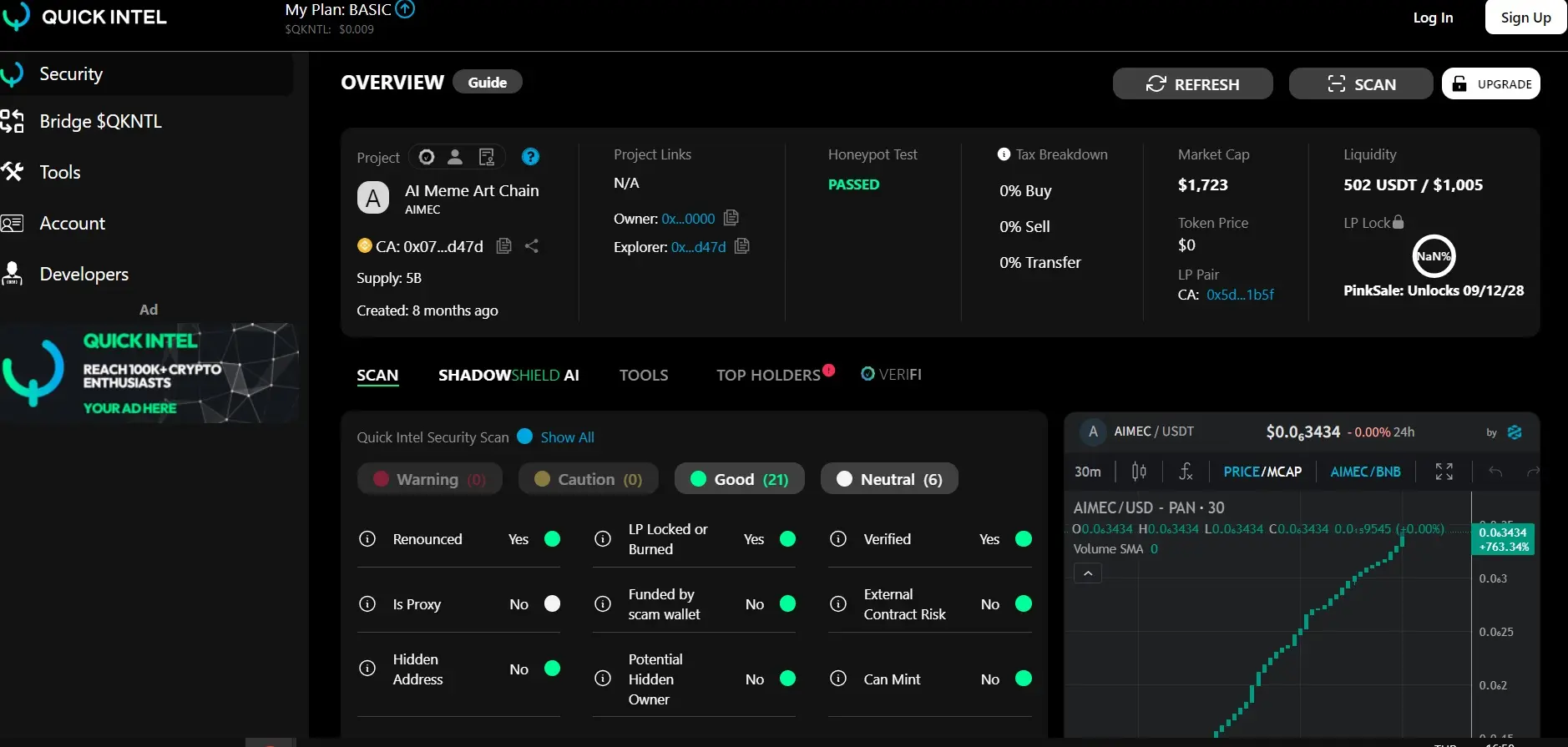Click the SCAN button in the header
This screenshot has width=1568, height=747.
pyautogui.click(x=1361, y=83)
